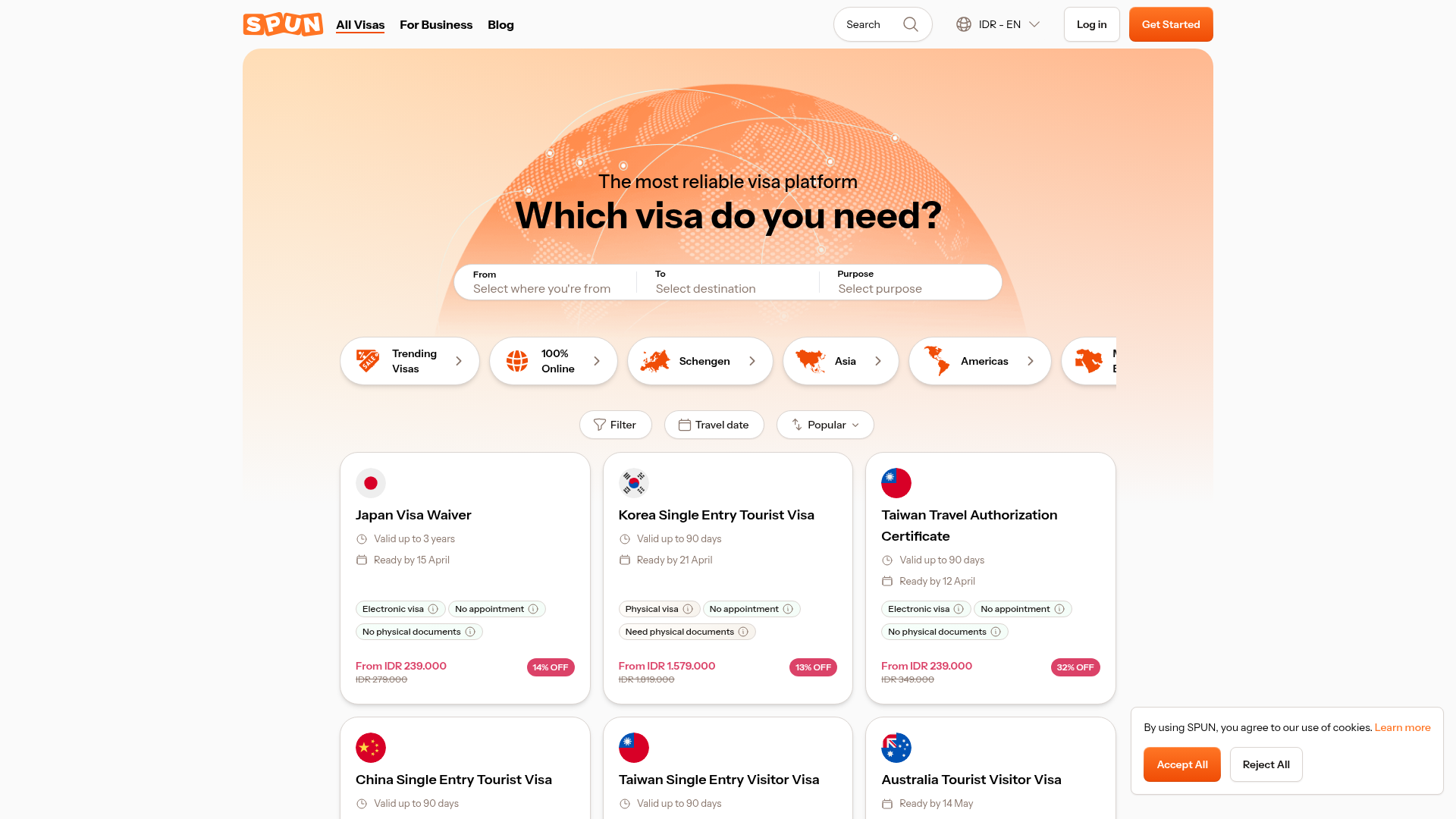Click the Japan flag icon
Image resolution: width=1456 pixels, height=819 pixels.
click(371, 483)
